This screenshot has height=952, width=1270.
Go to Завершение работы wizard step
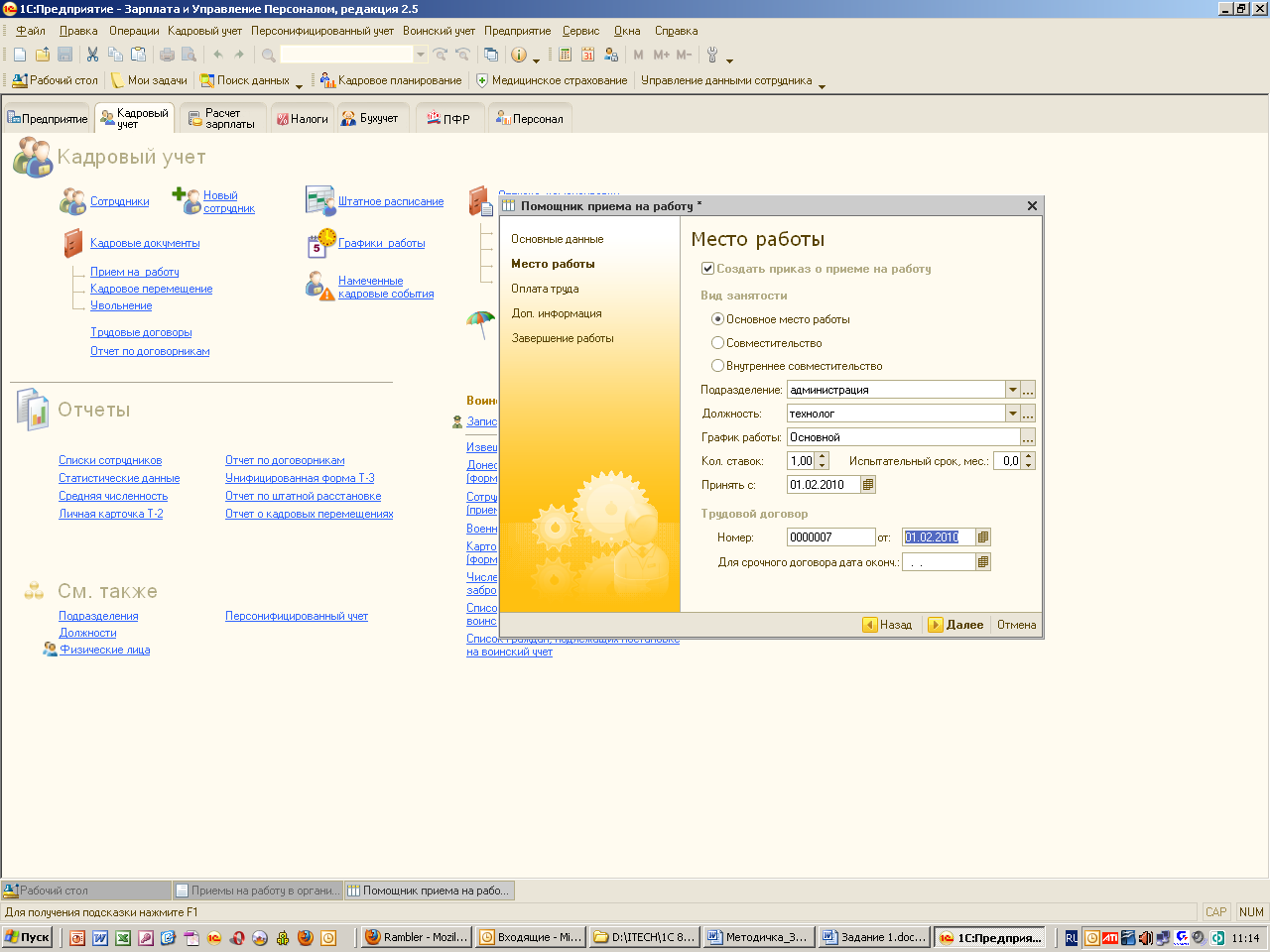pos(563,338)
